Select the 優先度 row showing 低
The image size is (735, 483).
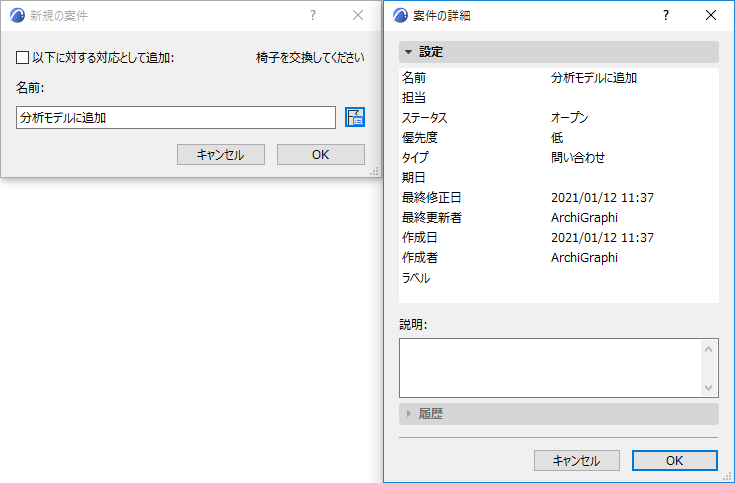(x=558, y=138)
